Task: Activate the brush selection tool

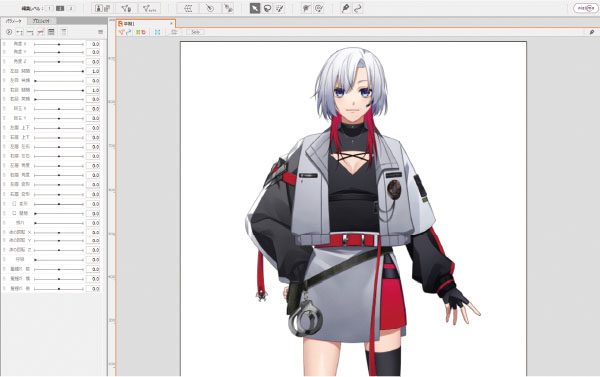Action: click(280, 8)
